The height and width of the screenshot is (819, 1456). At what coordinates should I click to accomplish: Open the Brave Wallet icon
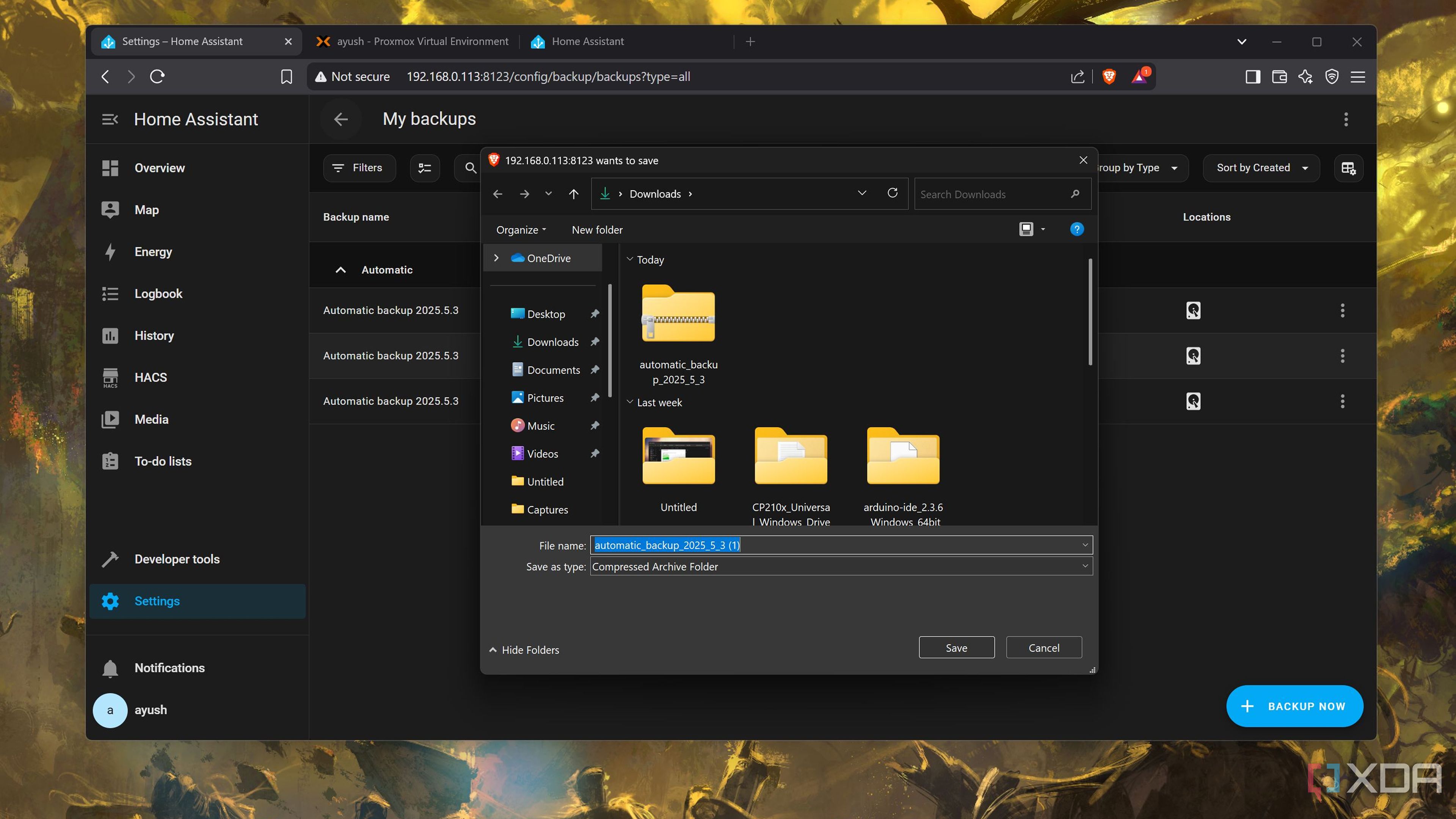pyautogui.click(x=1279, y=77)
